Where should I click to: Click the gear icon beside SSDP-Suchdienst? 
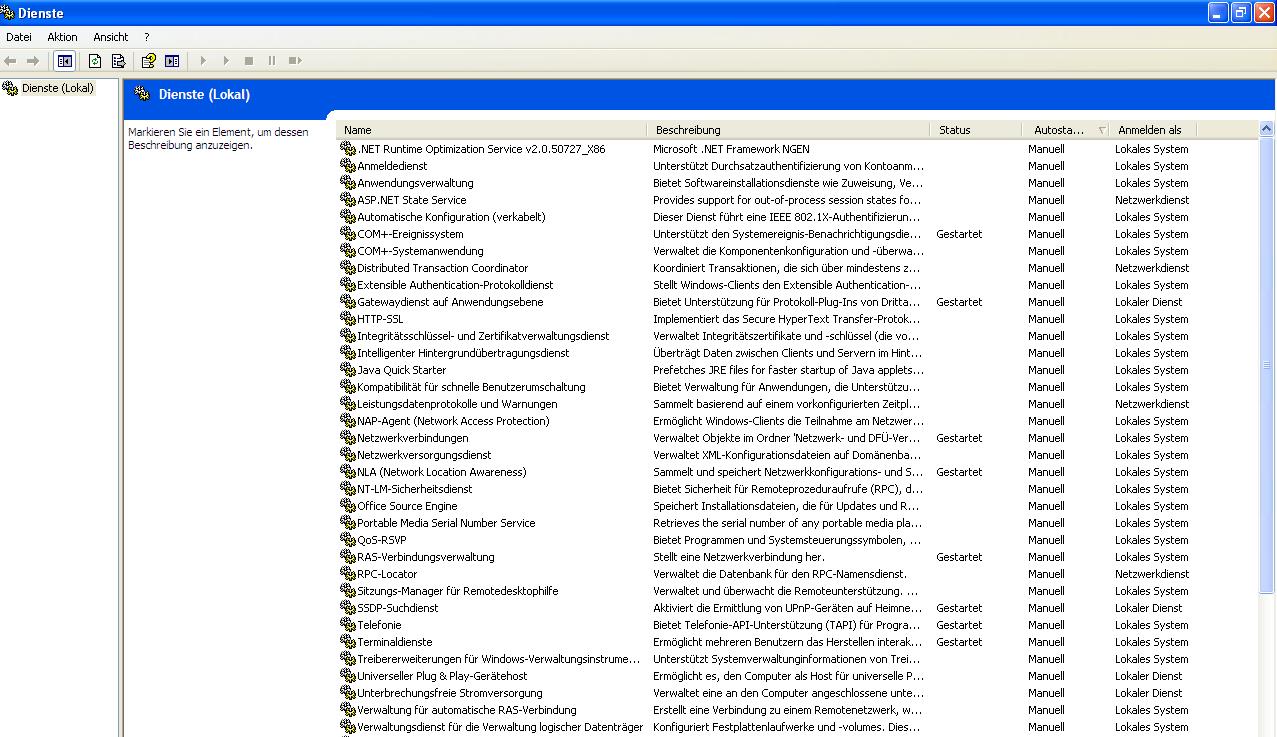coord(348,608)
